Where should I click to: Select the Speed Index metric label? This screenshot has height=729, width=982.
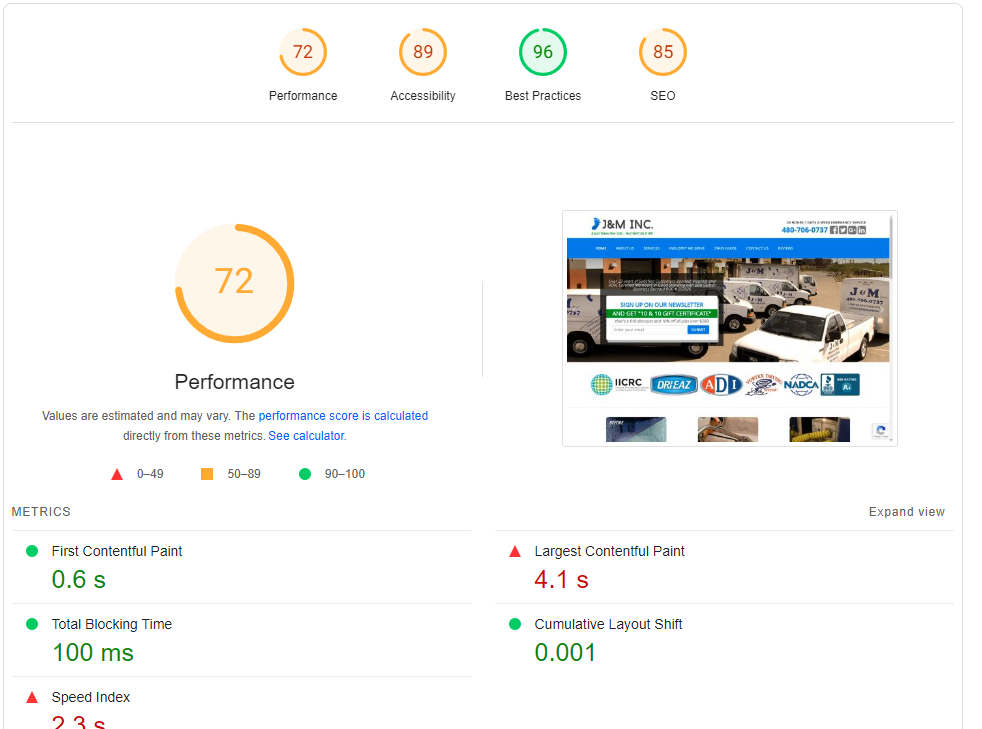(x=91, y=697)
